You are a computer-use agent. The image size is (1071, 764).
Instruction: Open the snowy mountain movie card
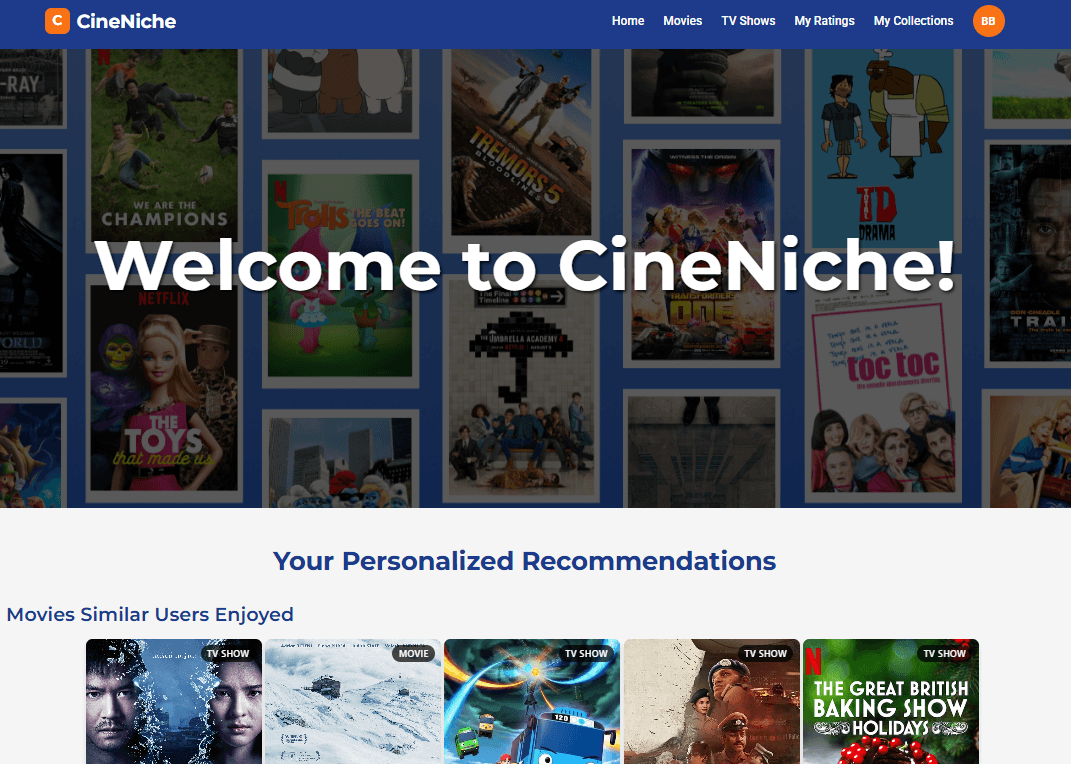pos(353,701)
